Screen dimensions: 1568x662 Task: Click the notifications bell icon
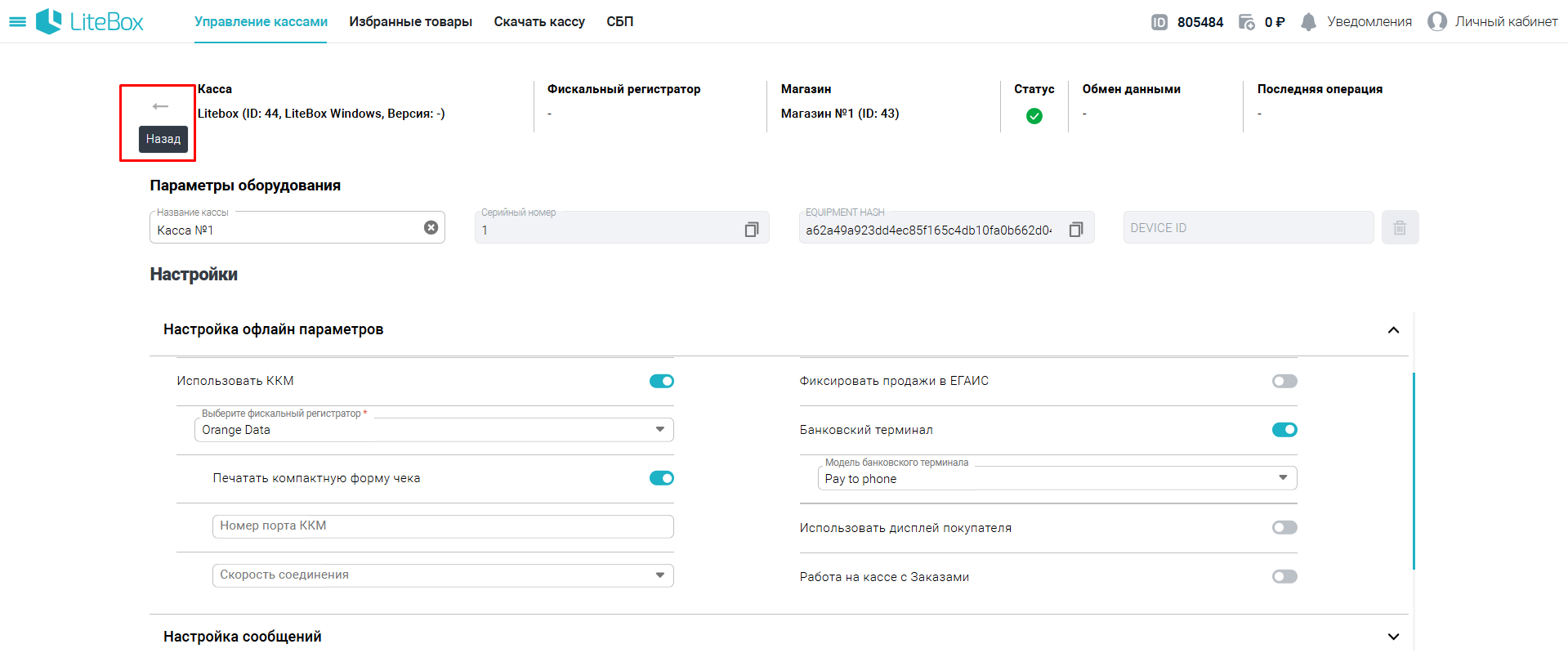coord(1308,22)
